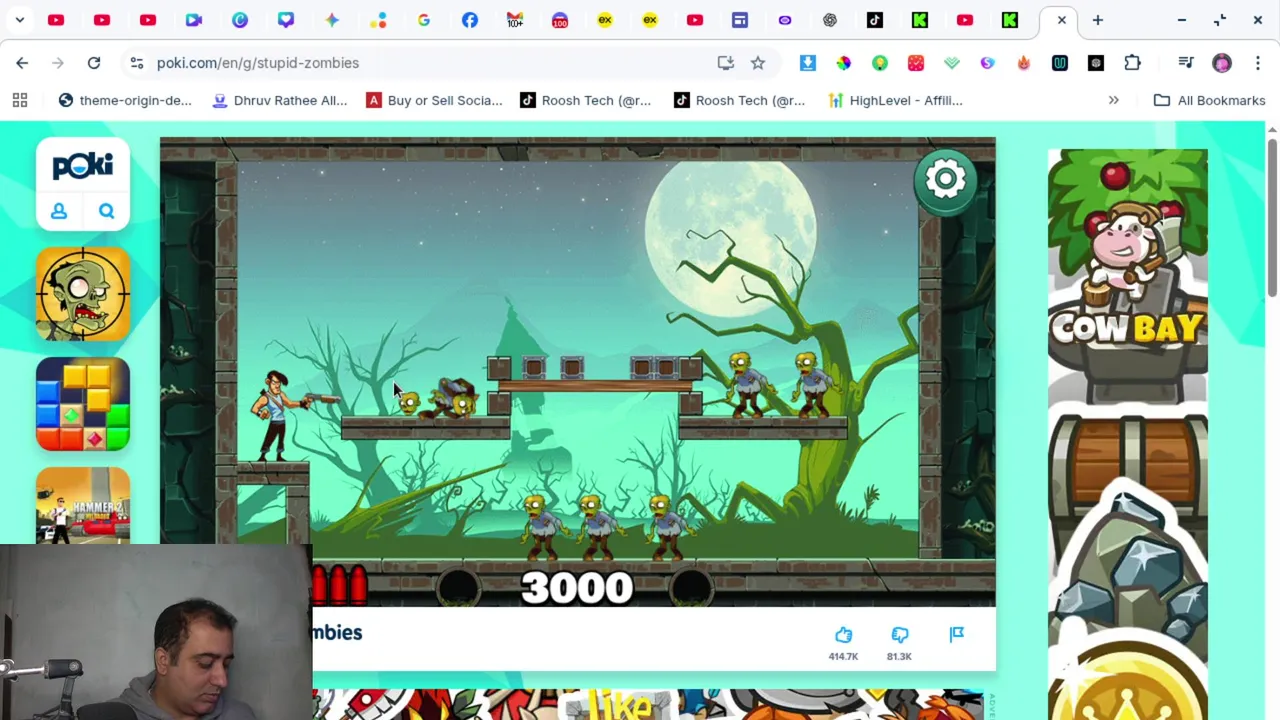Click the 3000 score display
Image resolution: width=1280 pixels, height=720 pixels.
tap(577, 588)
